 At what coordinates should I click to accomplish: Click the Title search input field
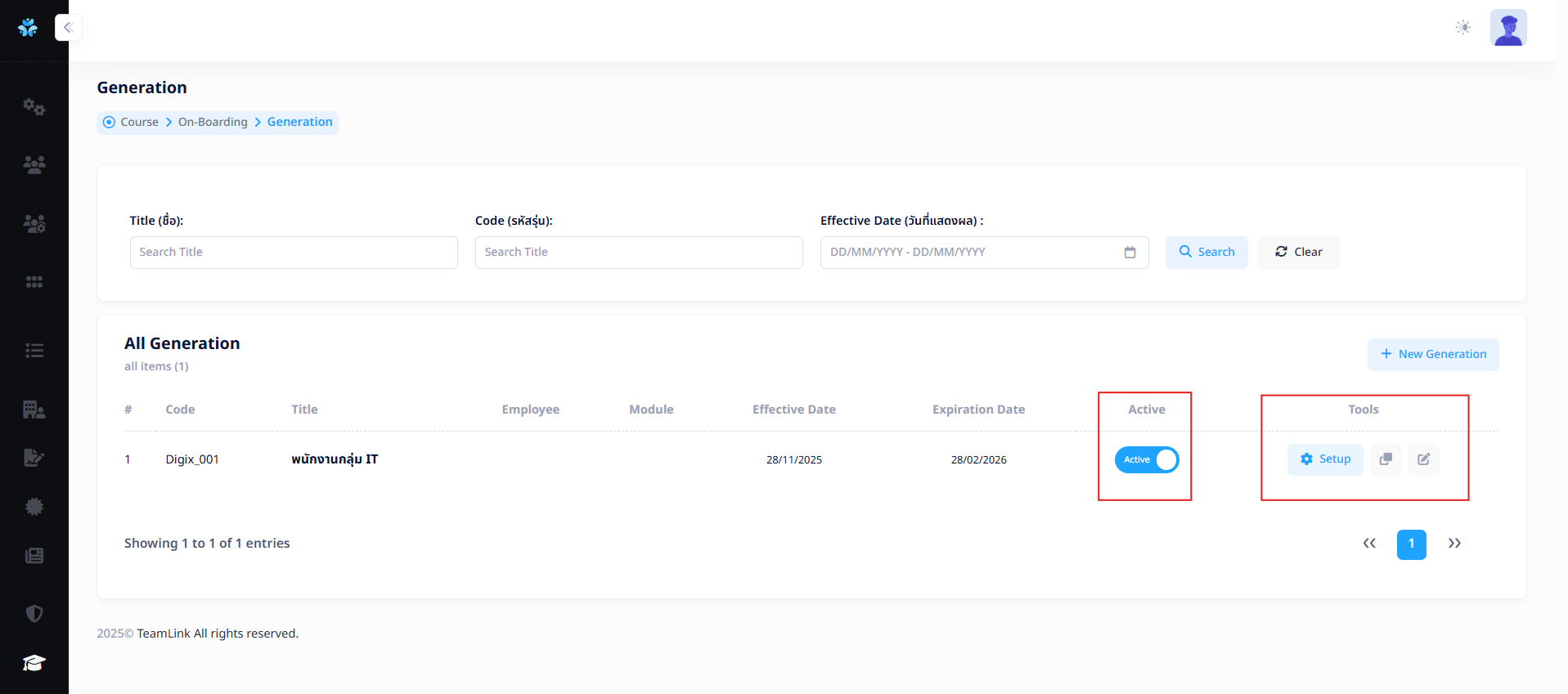coord(294,253)
